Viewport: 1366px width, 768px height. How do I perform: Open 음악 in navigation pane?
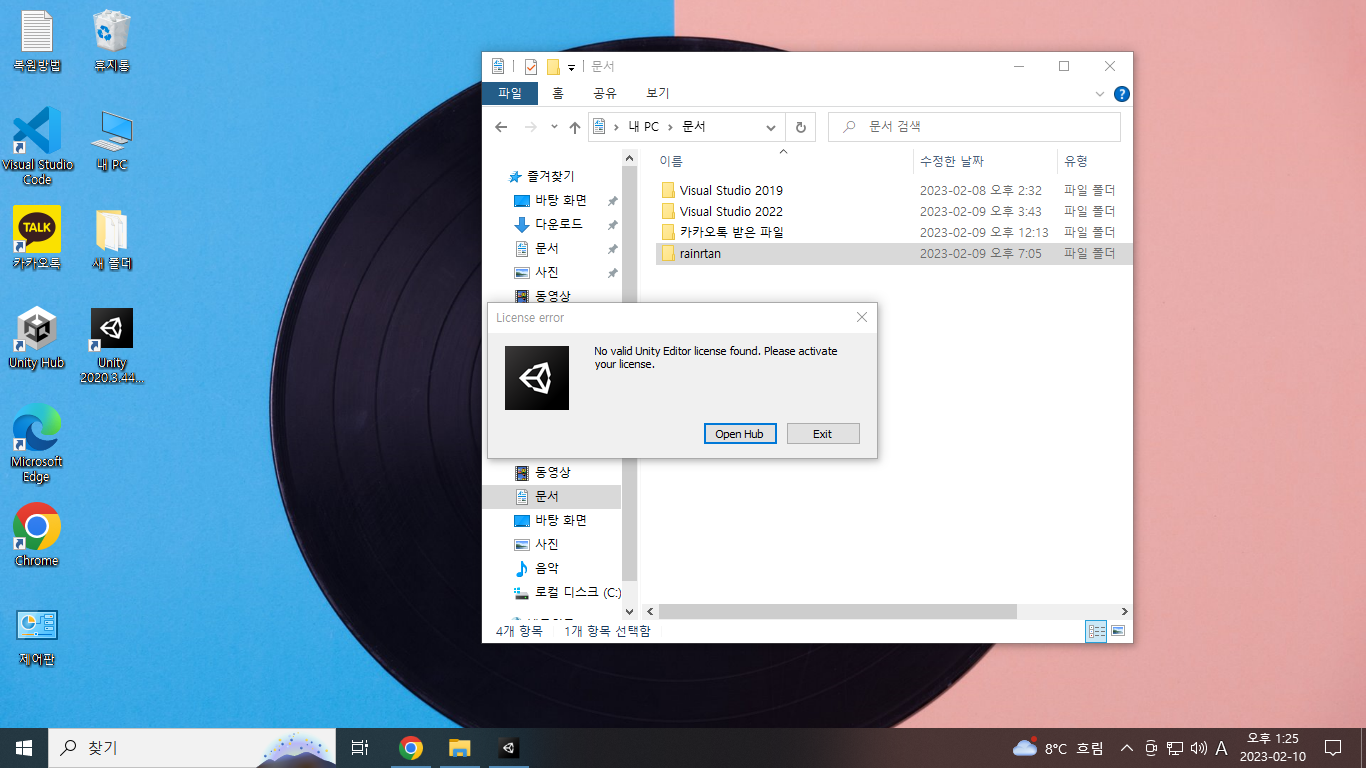point(547,568)
